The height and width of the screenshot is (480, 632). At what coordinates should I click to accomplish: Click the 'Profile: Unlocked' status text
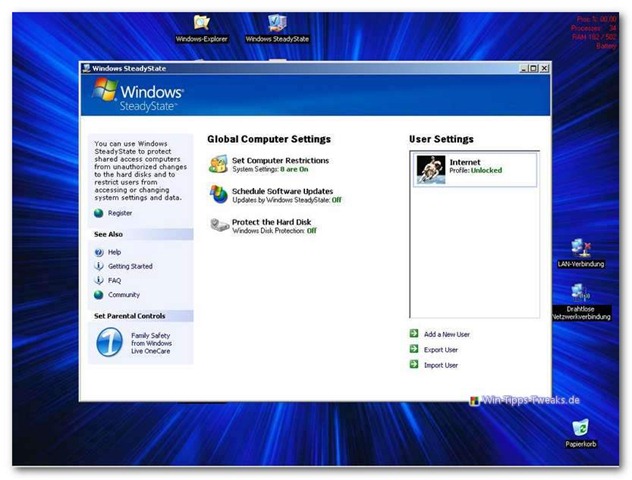tap(476, 170)
